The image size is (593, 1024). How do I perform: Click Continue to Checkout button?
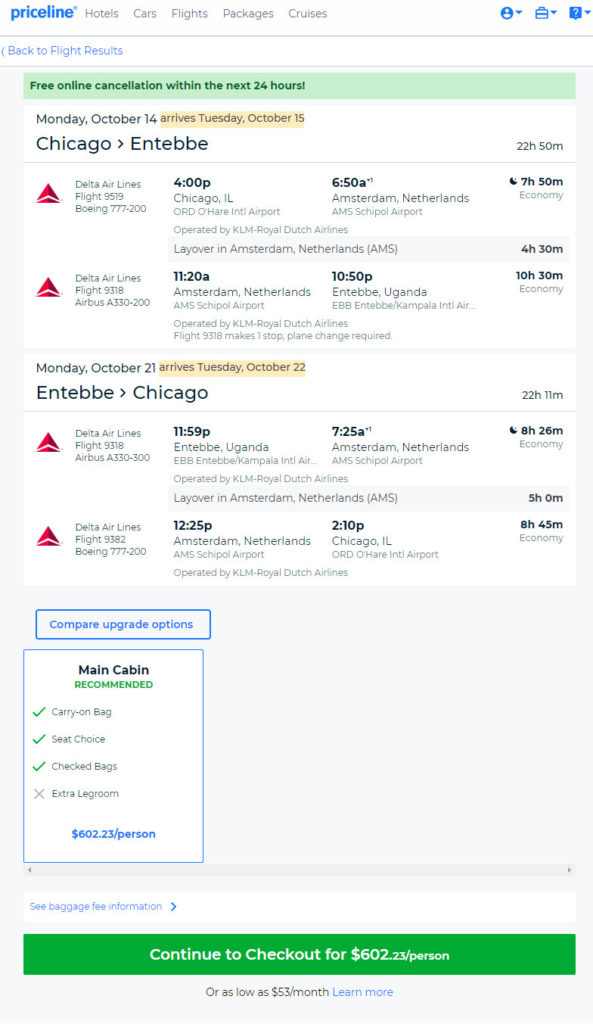coord(299,954)
